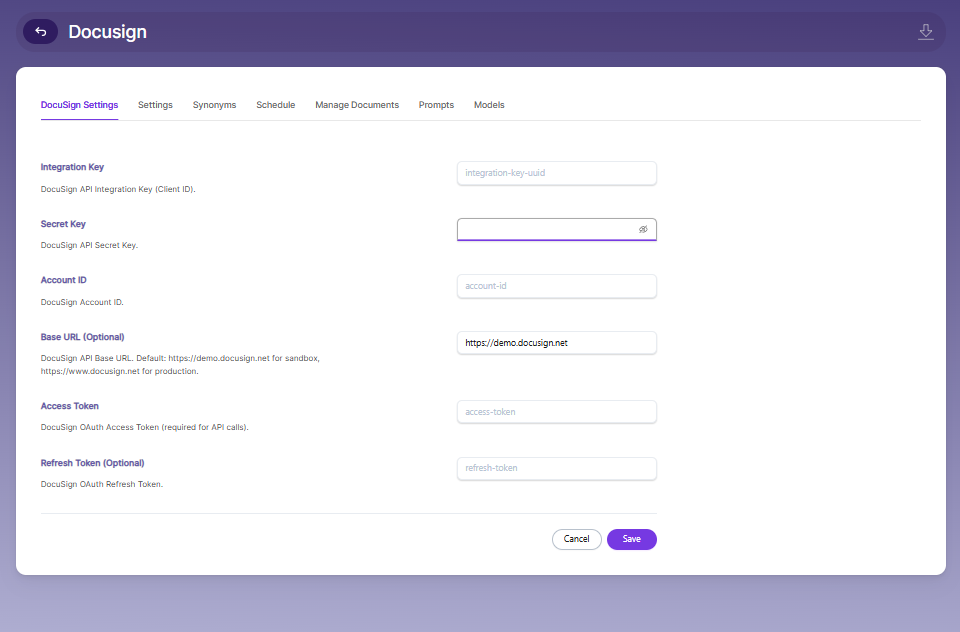Toggle Secret Key visibility eye icon

tap(643, 230)
